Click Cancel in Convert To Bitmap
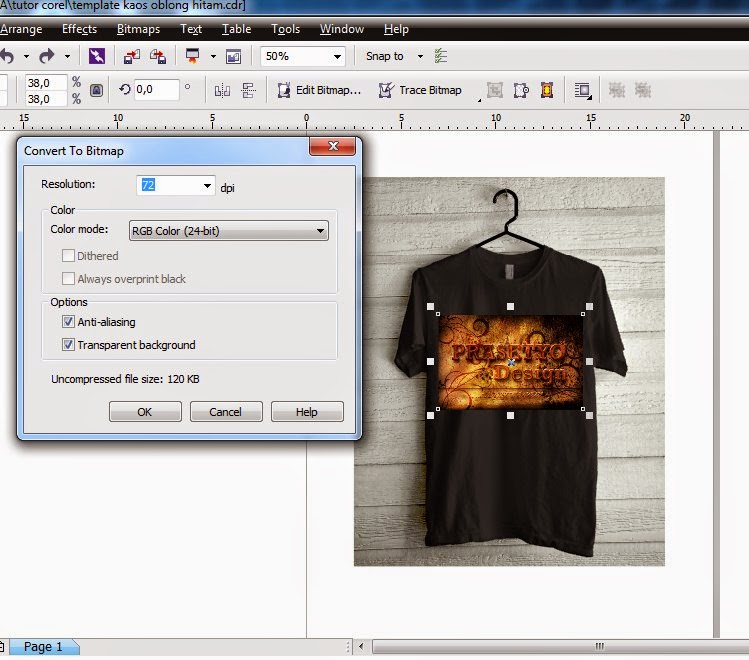 pos(226,412)
